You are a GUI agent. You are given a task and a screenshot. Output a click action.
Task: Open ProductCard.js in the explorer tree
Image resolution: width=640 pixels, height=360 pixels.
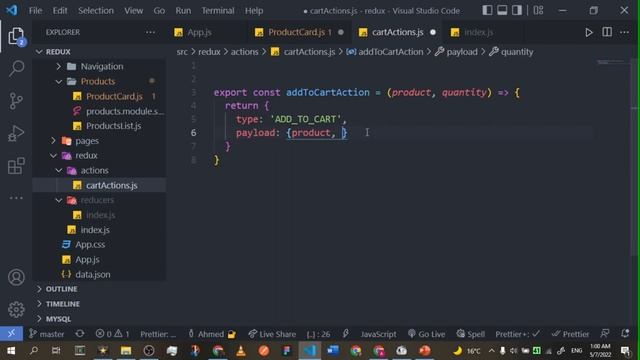click(114, 96)
